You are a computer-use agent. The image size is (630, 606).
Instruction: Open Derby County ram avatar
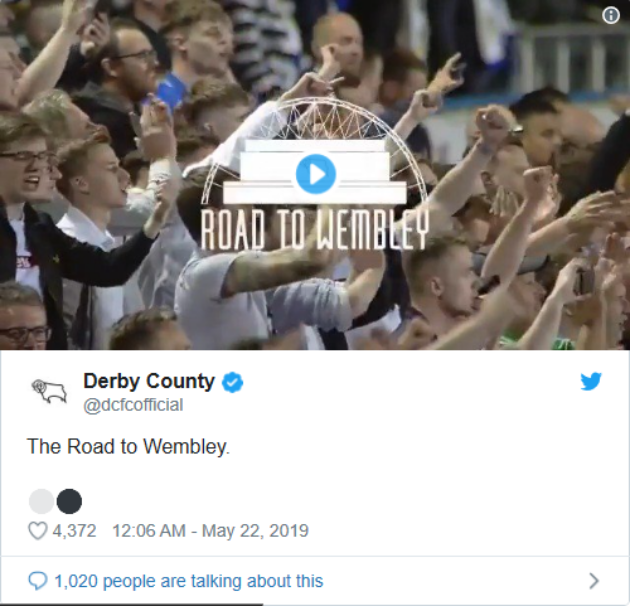49,391
